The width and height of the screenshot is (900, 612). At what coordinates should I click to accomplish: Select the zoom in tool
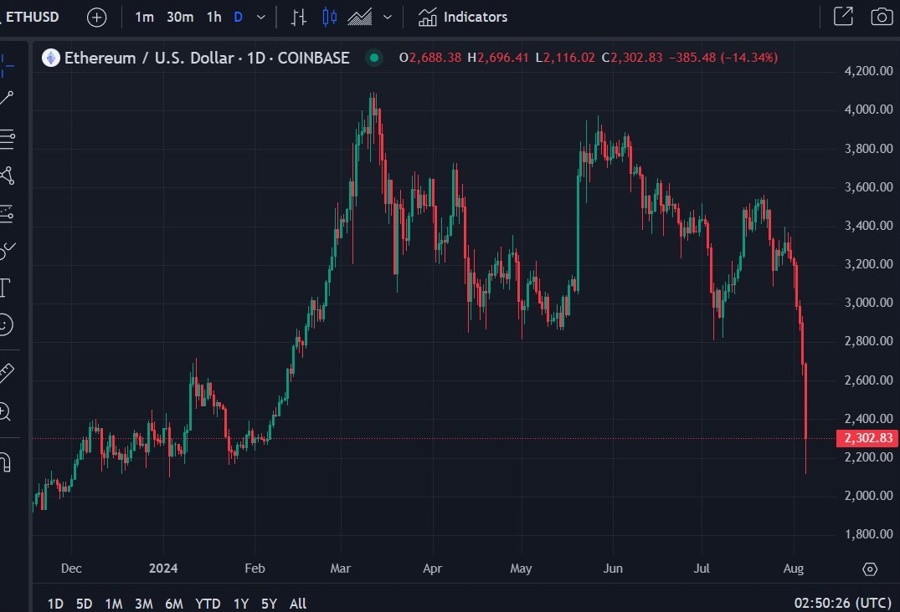tap(5, 412)
